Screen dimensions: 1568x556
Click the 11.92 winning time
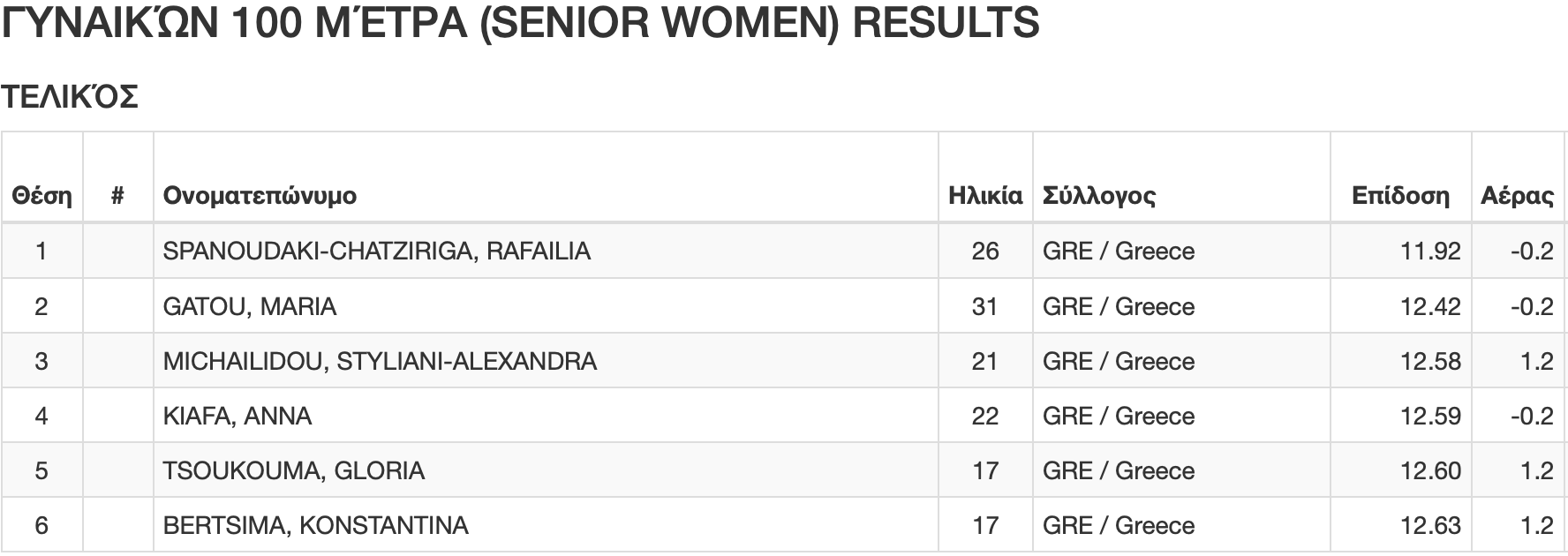point(1431,252)
